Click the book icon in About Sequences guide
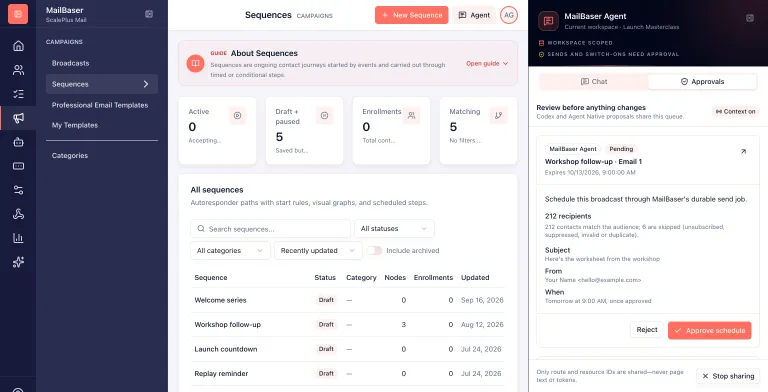Screen dimensions: 768x392 [x=195, y=63]
